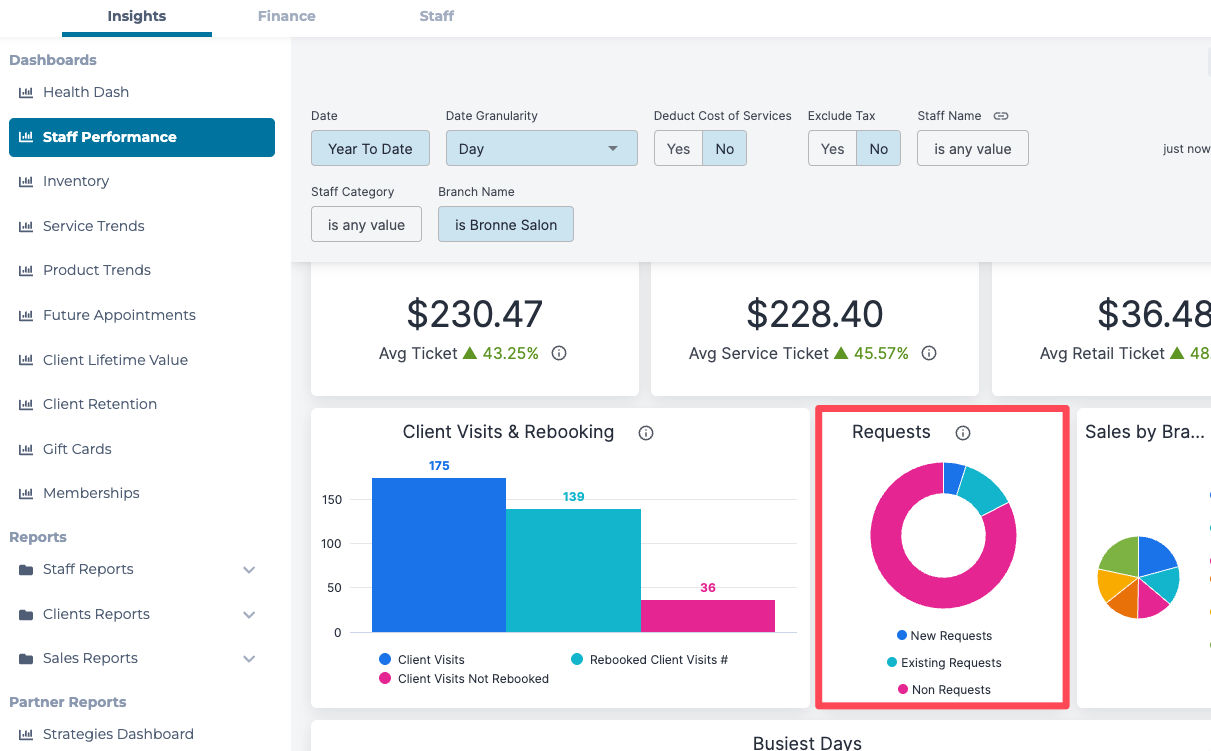This screenshot has width=1211, height=751.
Task: Switch to the Finance tab
Action: coord(286,16)
